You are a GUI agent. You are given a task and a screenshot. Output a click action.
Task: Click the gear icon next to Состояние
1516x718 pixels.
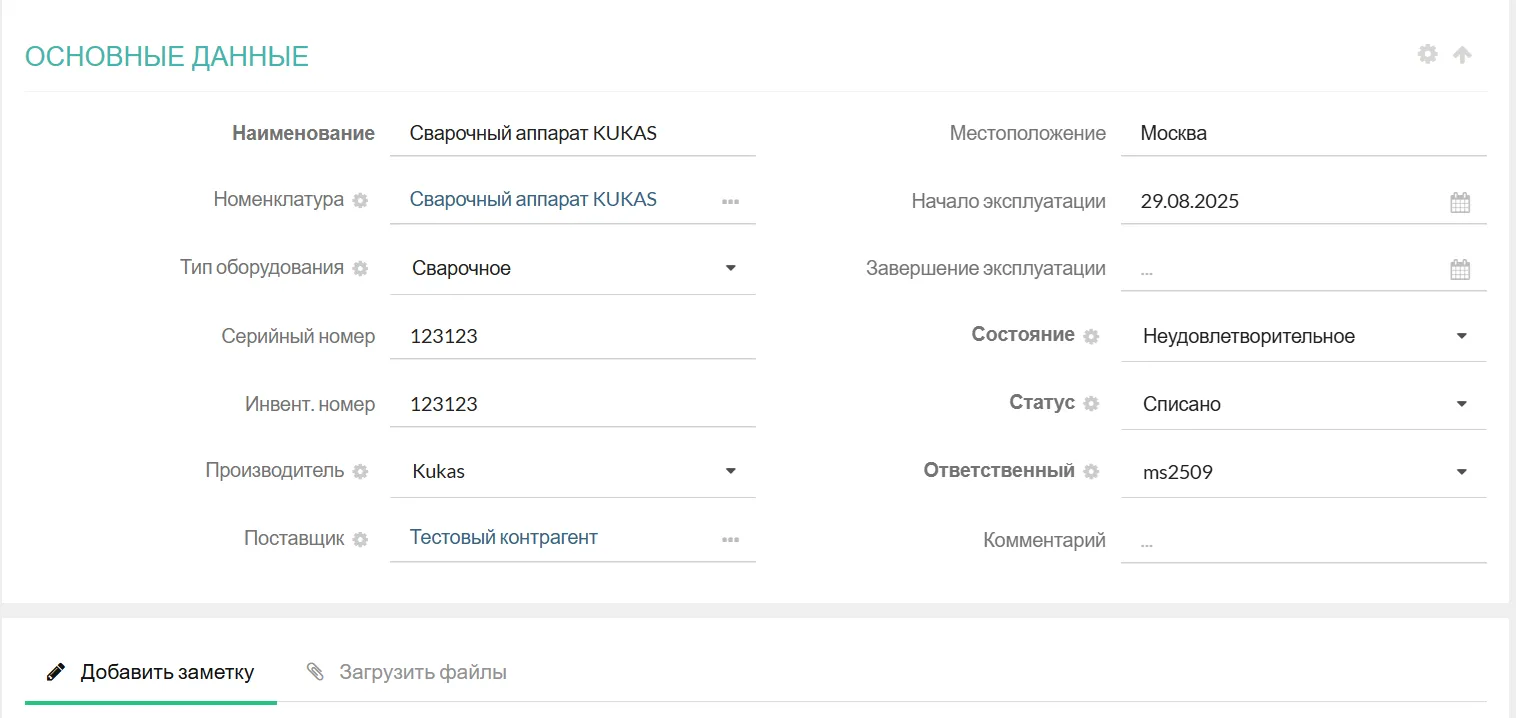click(1091, 337)
